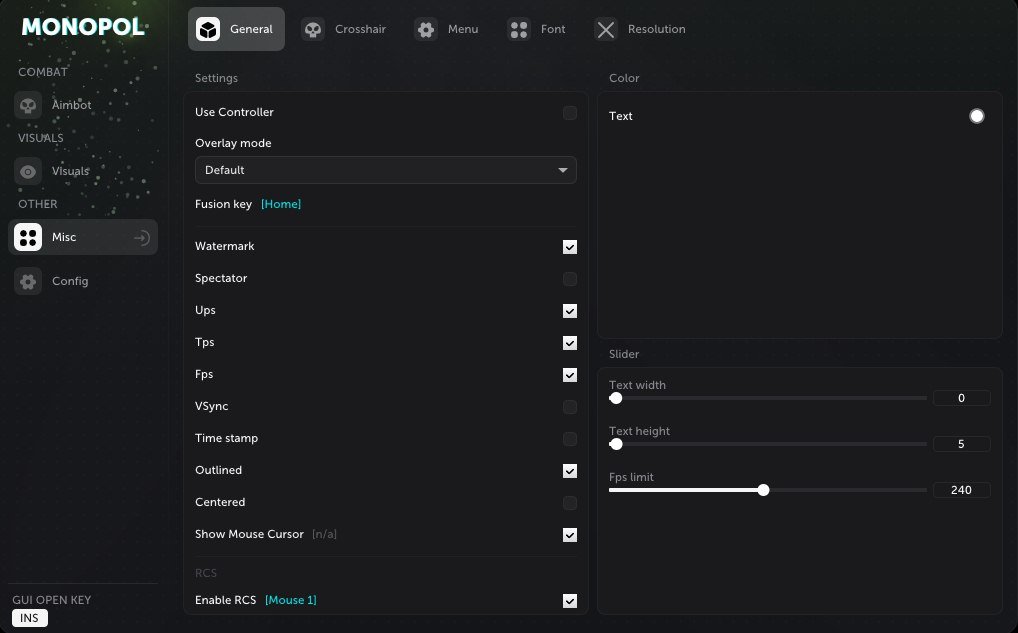Open the Overlay mode dropdown
The image size is (1018, 633).
tap(386, 170)
